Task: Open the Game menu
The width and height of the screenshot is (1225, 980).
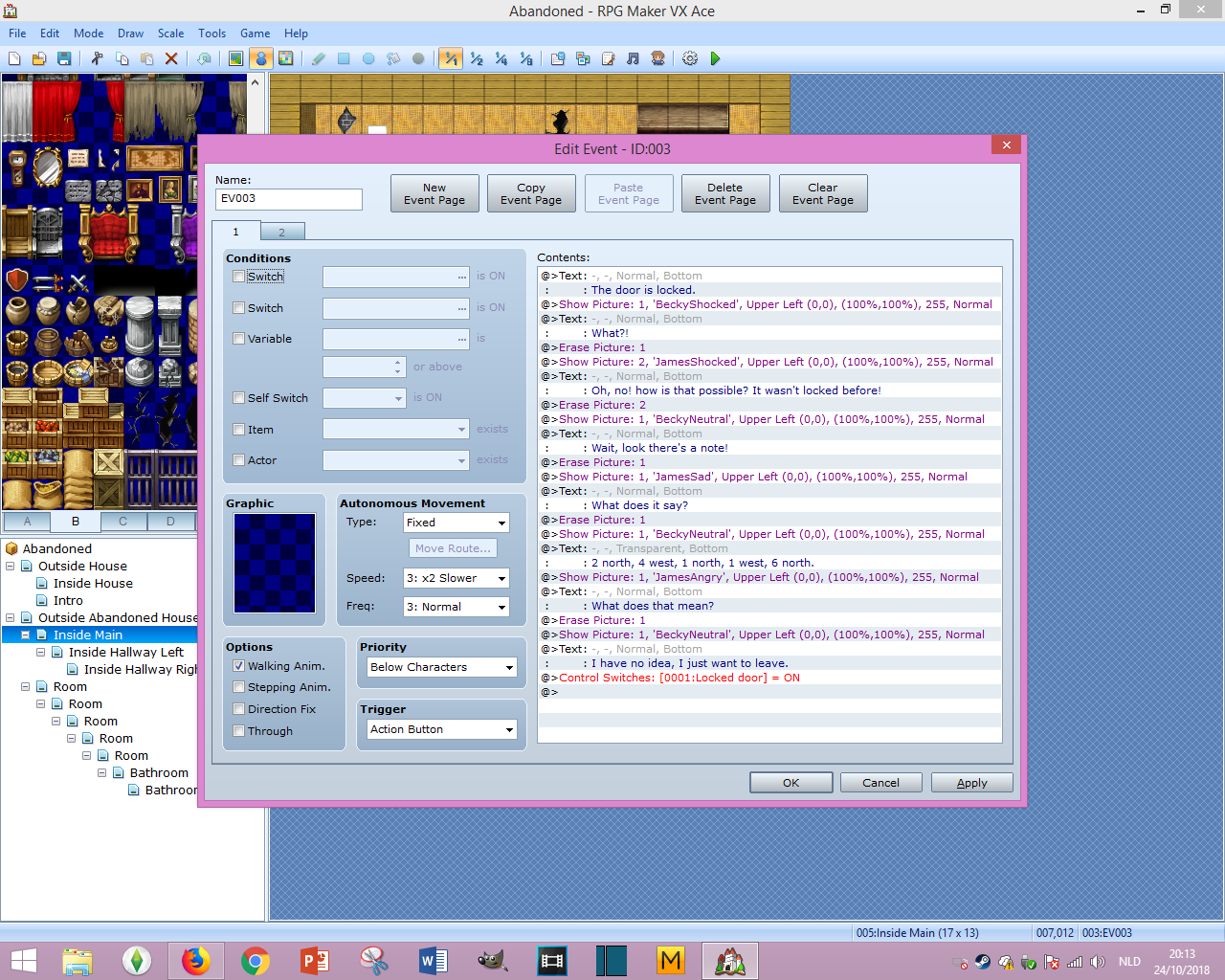Action: [x=255, y=33]
